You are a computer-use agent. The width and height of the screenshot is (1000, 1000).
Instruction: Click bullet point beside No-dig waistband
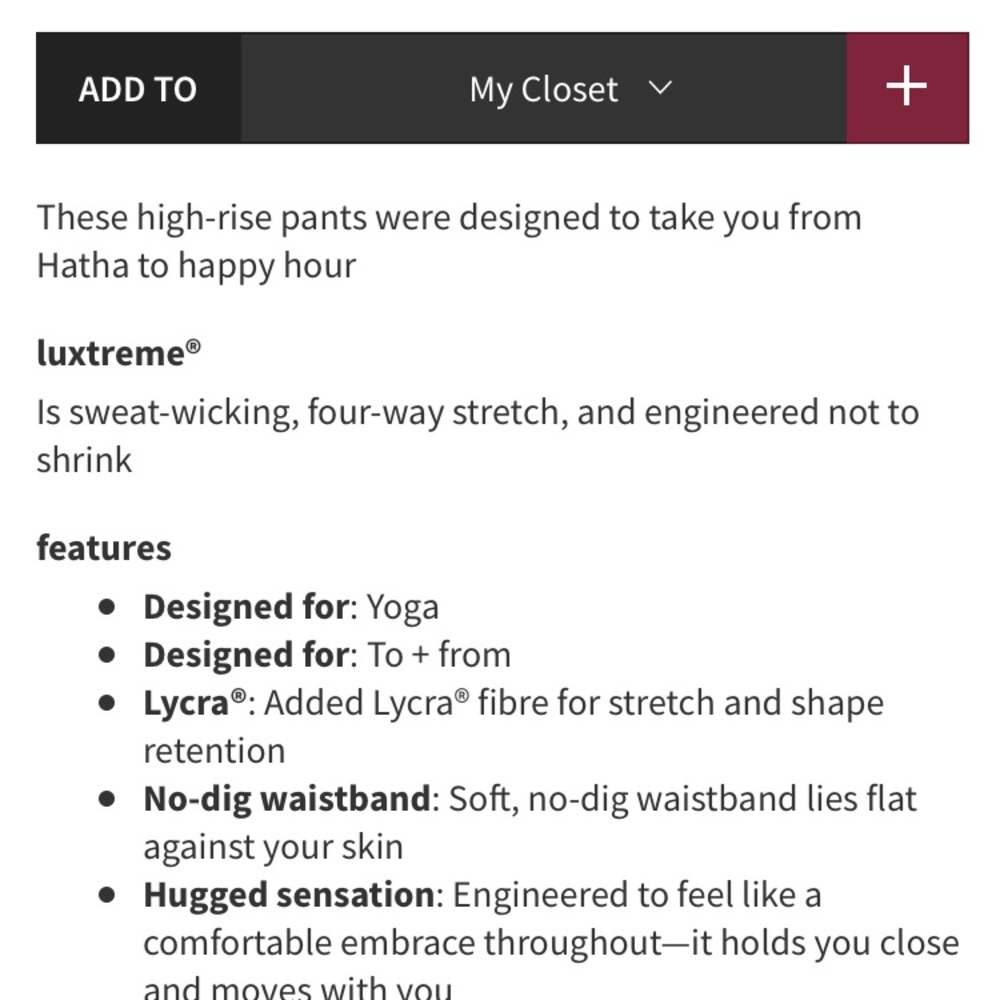[107, 799]
